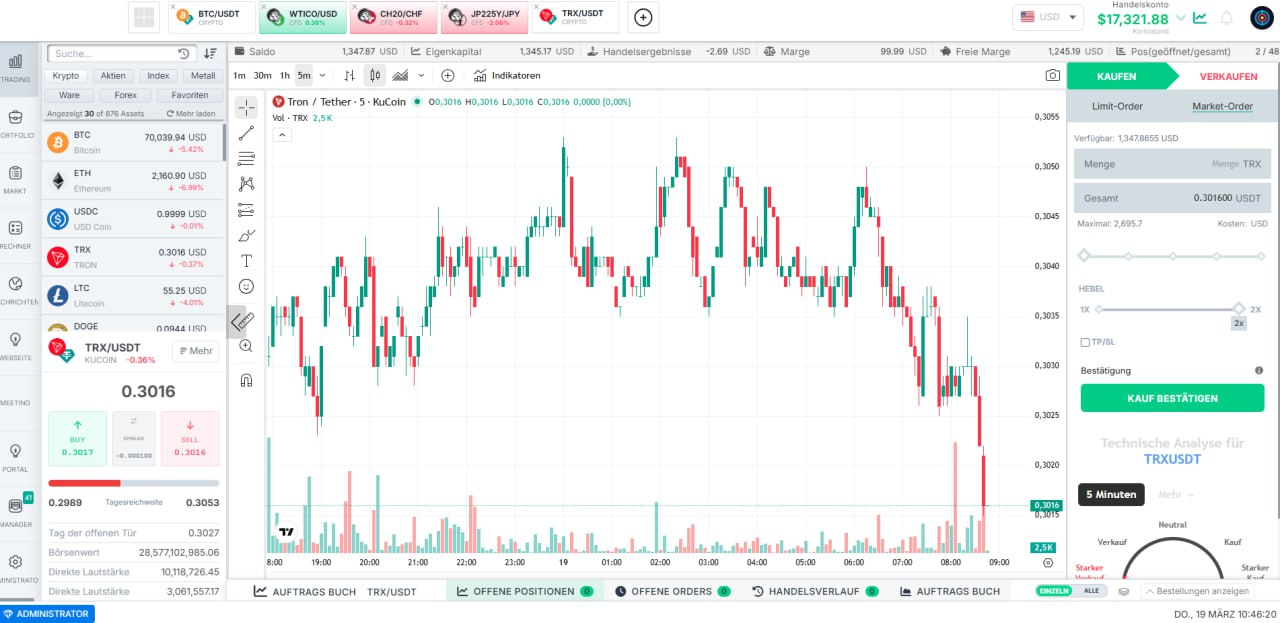Switch to the Limit-Order tab
Screen dimensions: 1280x623
(x=1117, y=106)
